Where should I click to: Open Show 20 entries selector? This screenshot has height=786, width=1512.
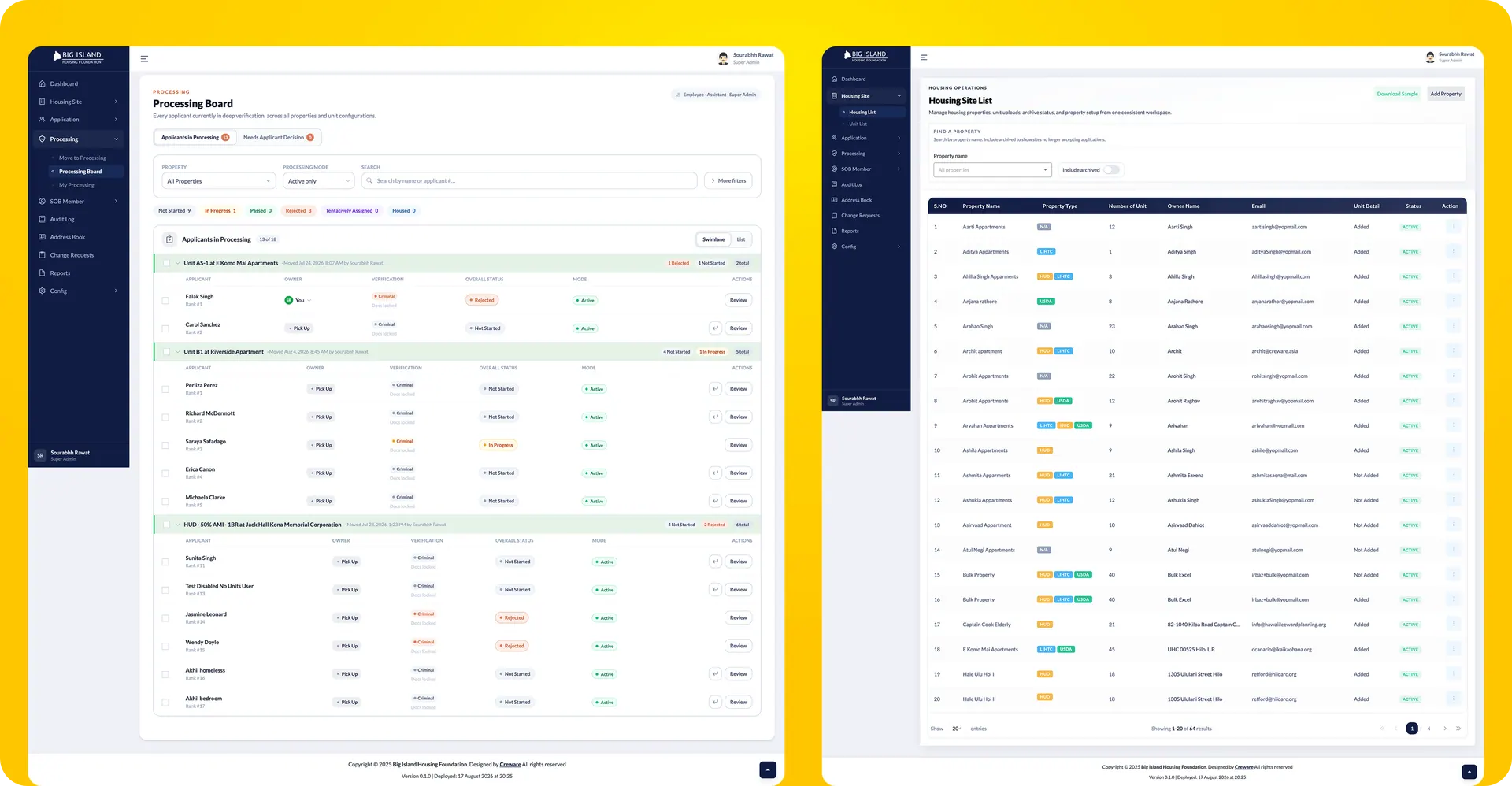956,729
